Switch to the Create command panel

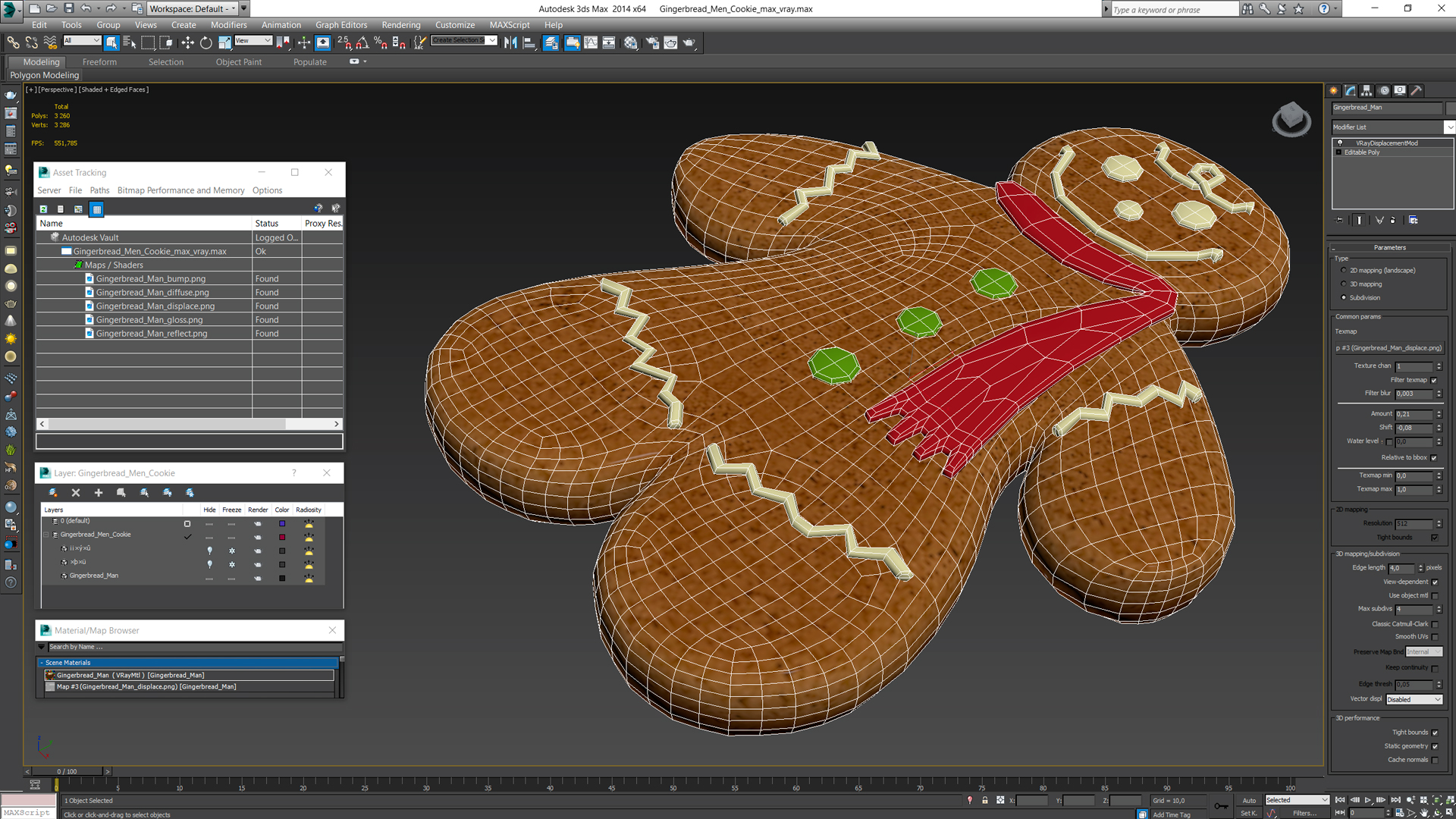coord(1334,90)
